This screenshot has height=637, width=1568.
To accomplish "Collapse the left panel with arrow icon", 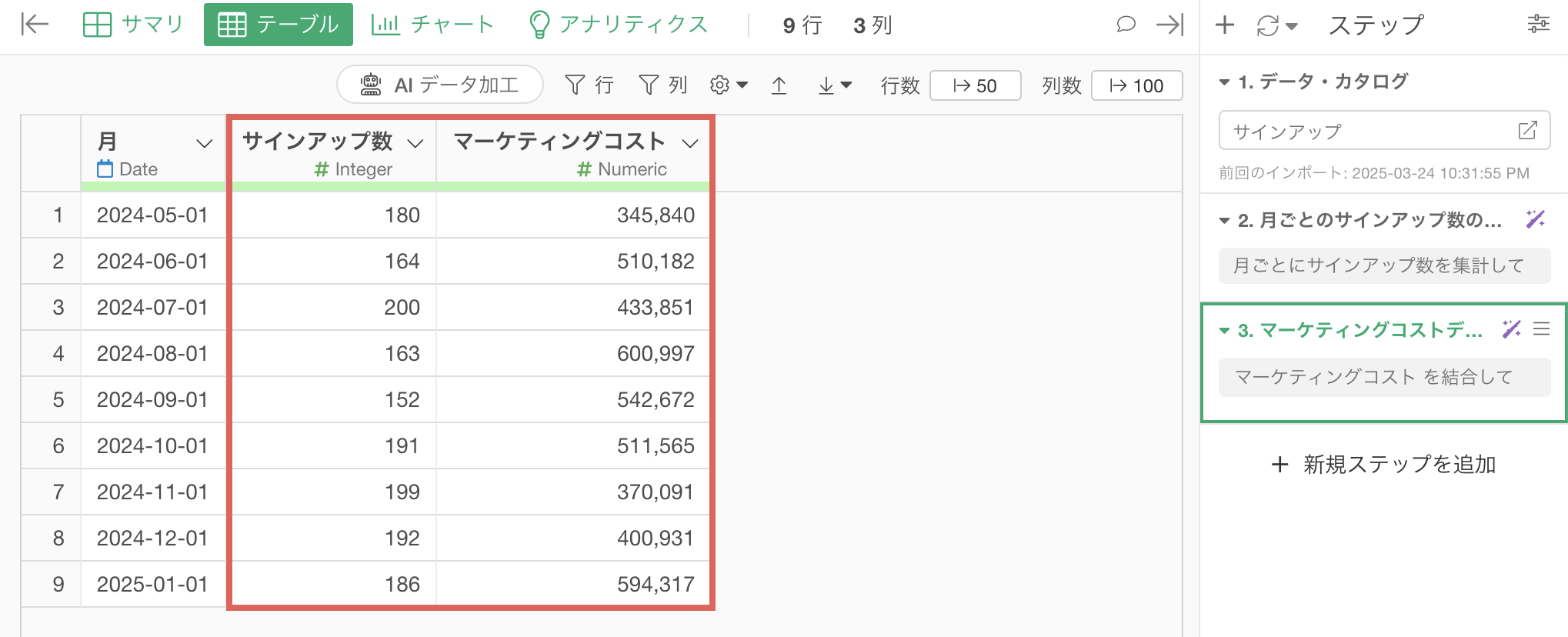I will tap(35, 25).
